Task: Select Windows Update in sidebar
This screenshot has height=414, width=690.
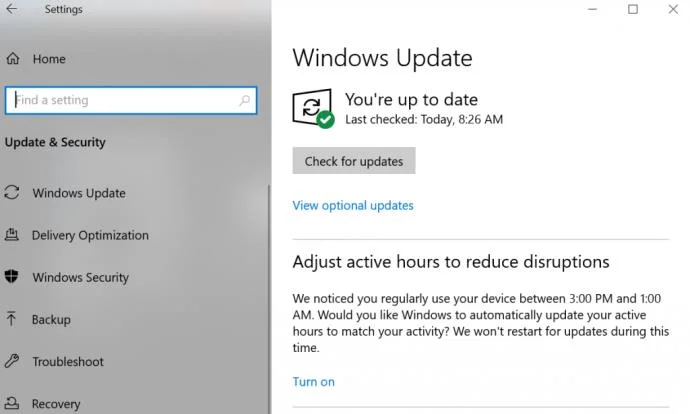Action: tap(79, 193)
